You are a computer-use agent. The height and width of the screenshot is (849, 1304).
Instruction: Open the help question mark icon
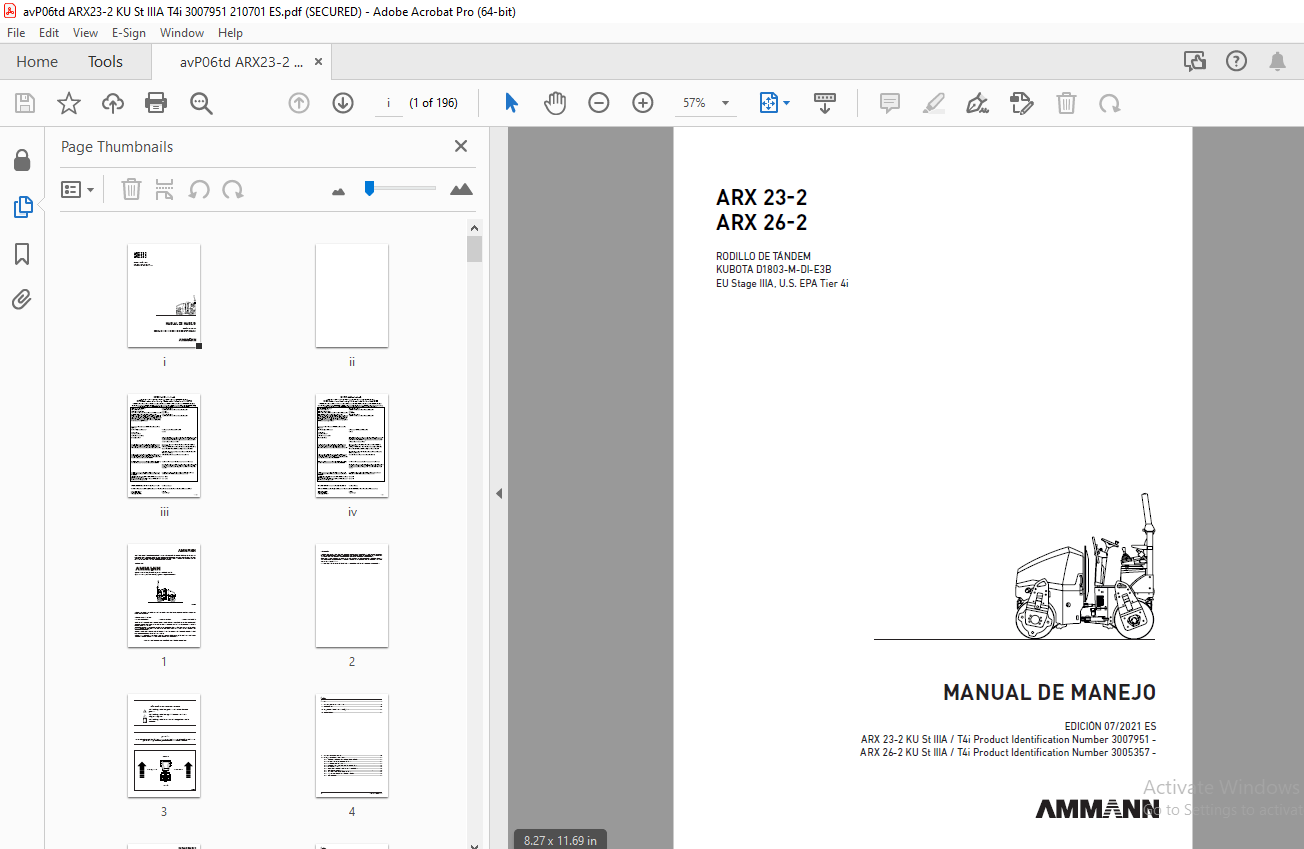tap(1236, 62)
